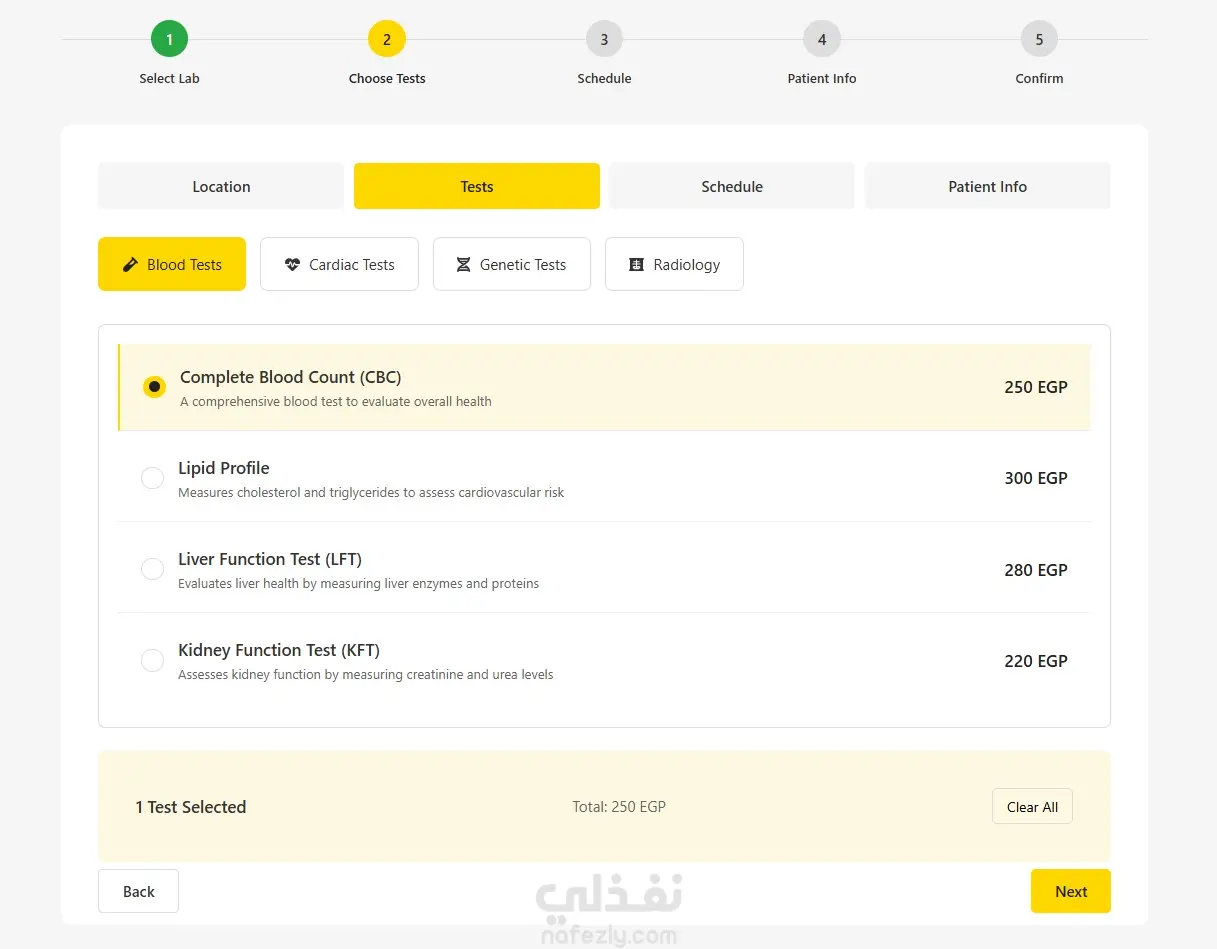The height and width of the screenshot is (949, 1217).
Task: Click step 3 Schedule circle
Action: (x=604, y=40)
